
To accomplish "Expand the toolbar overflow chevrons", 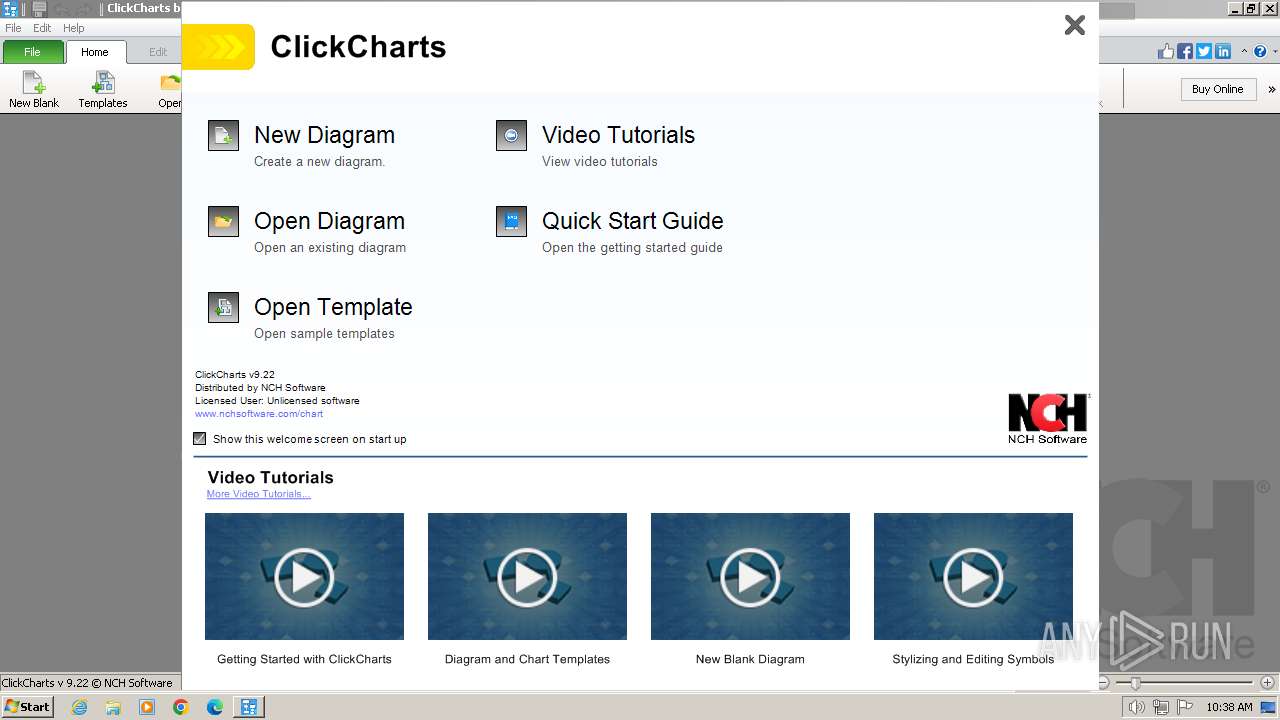I will [x=1272, y=89].
